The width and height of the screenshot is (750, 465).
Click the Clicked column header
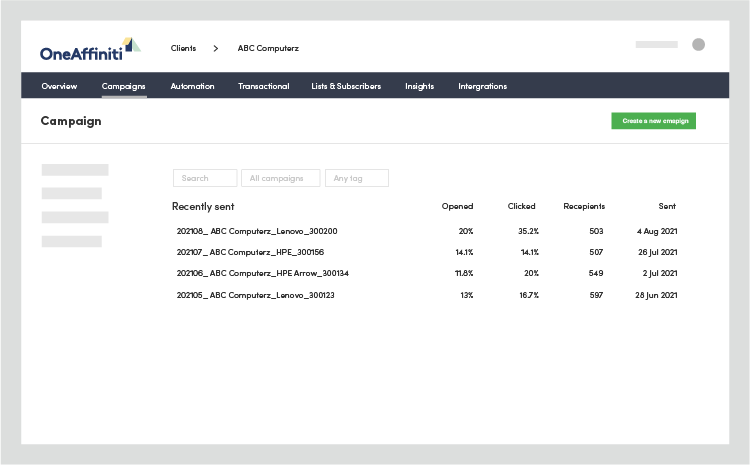pos(521,206)
